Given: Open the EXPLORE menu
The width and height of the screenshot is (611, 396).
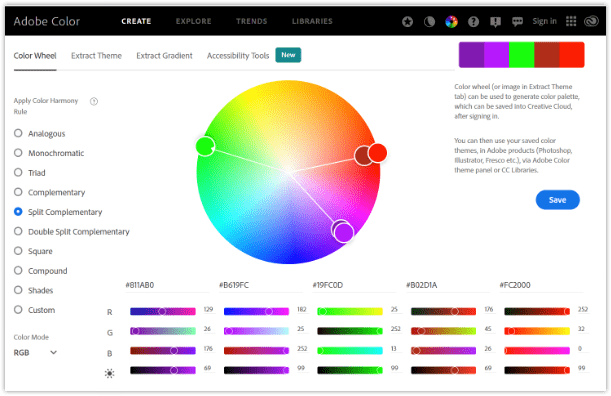Looking at the screenshot, I should 193,21.
